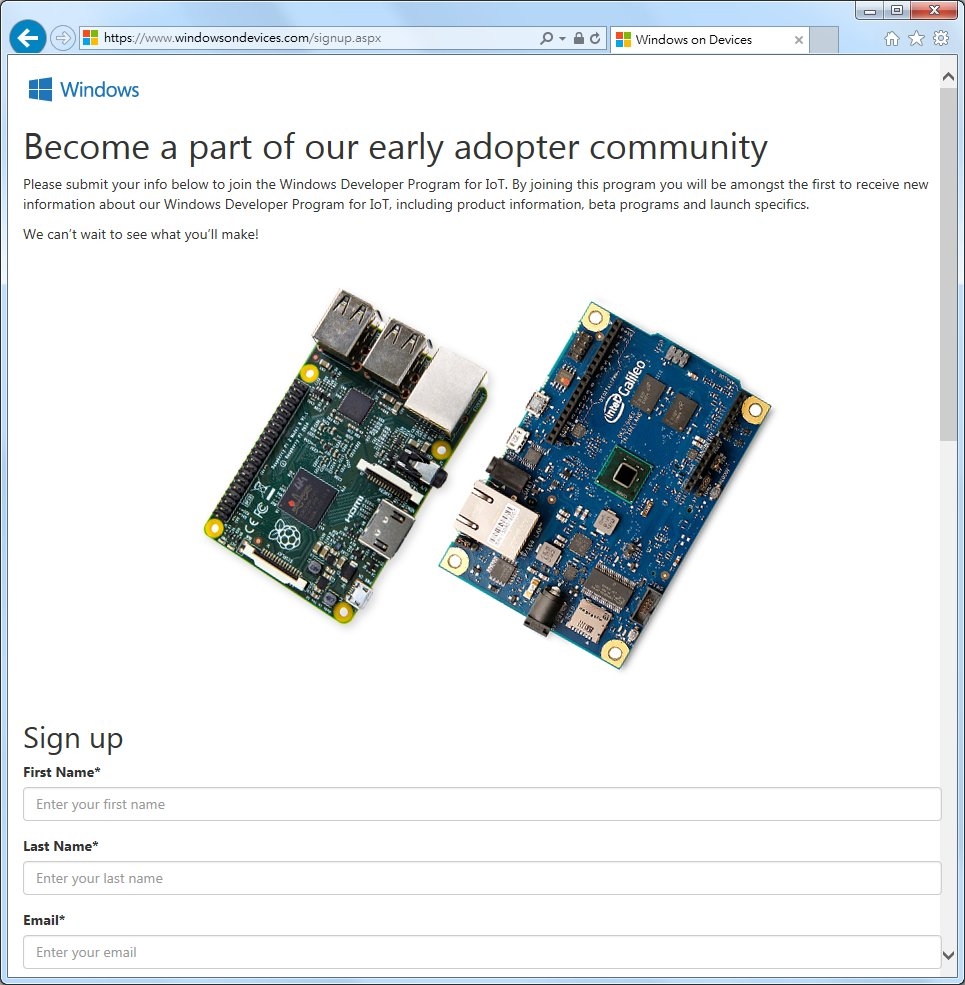Image resolution: width=965 pixels, height=985 pixels.
Task: Click the Intel Galileo board image
Action: point(604,485)
